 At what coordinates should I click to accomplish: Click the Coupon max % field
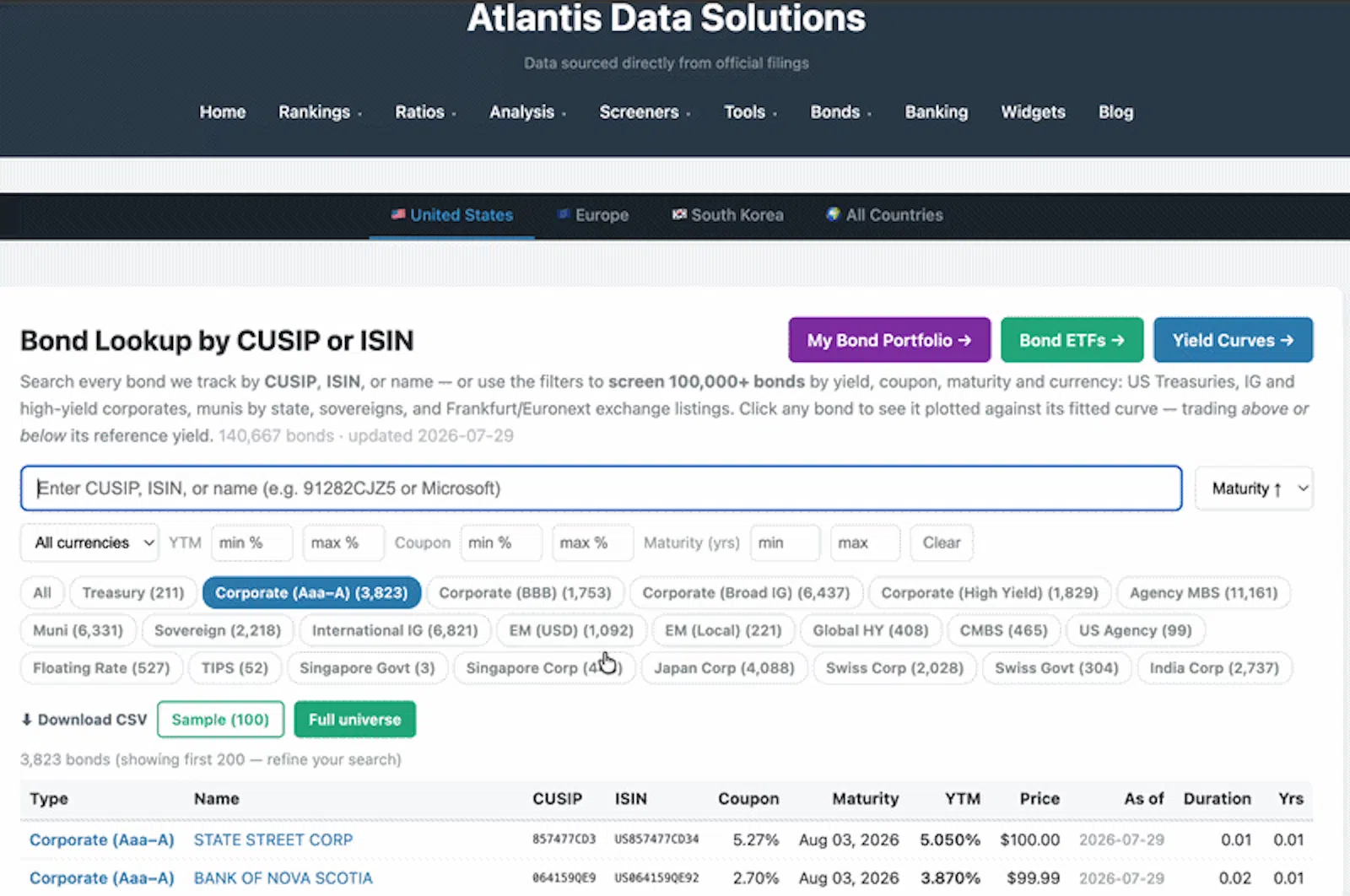click(x=592, y=542)
